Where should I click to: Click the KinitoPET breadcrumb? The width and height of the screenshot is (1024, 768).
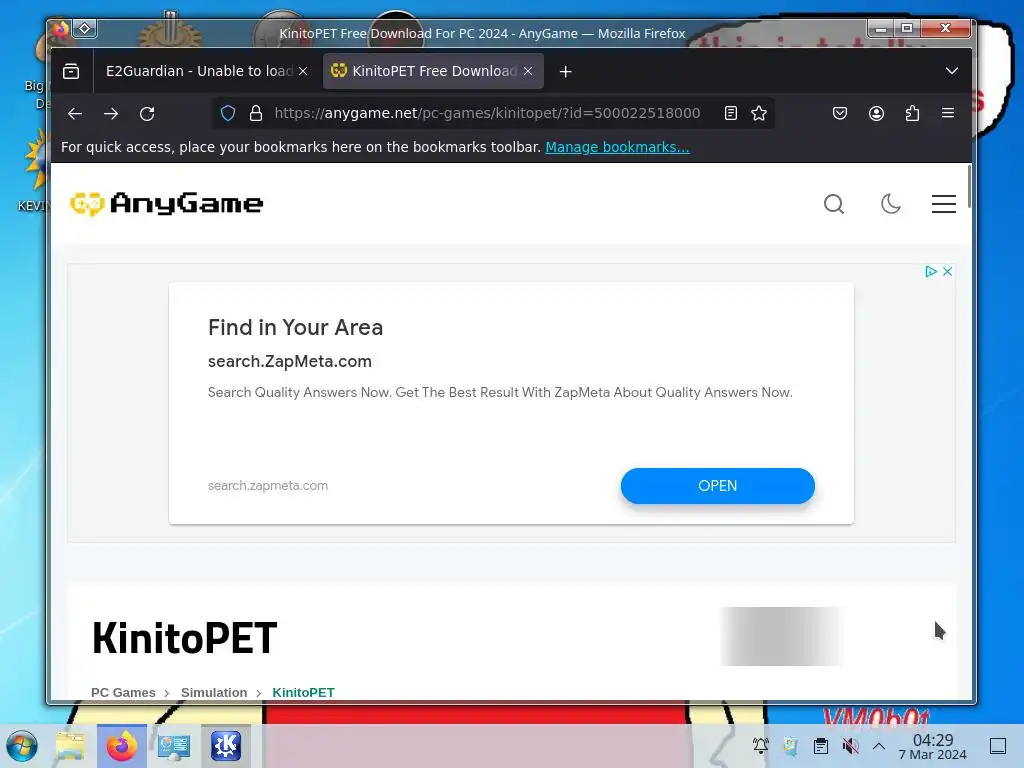[x=303, y=692]
